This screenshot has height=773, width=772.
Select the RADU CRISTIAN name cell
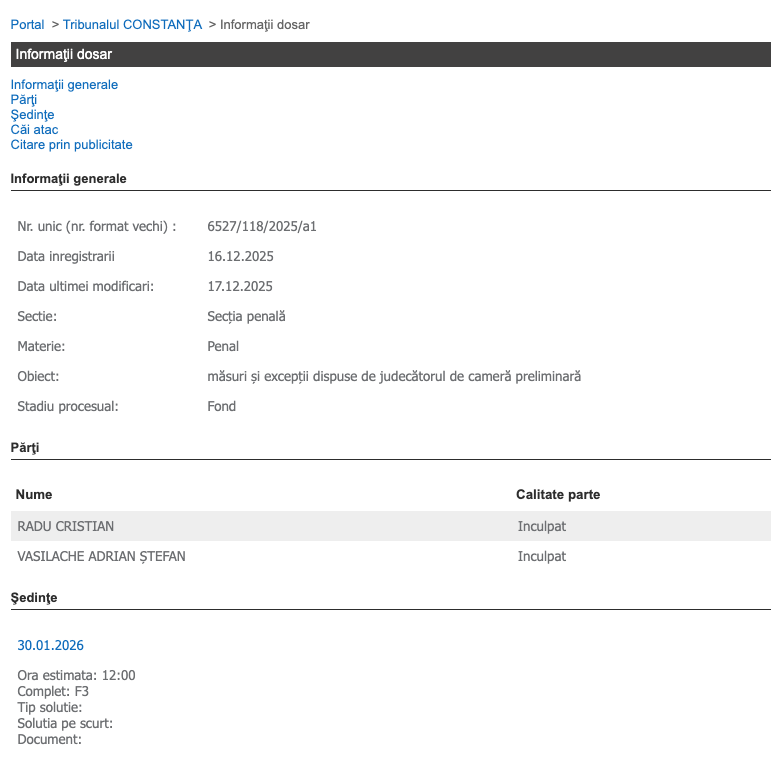(x=66, y=527)
